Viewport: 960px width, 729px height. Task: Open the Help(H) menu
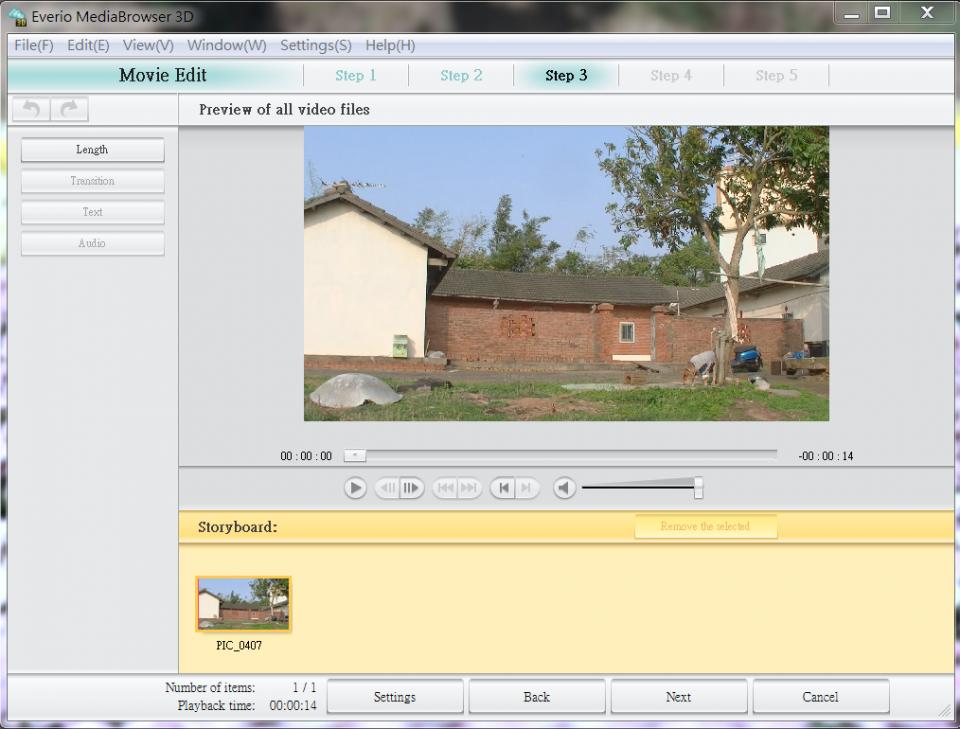tap(390, 45)
